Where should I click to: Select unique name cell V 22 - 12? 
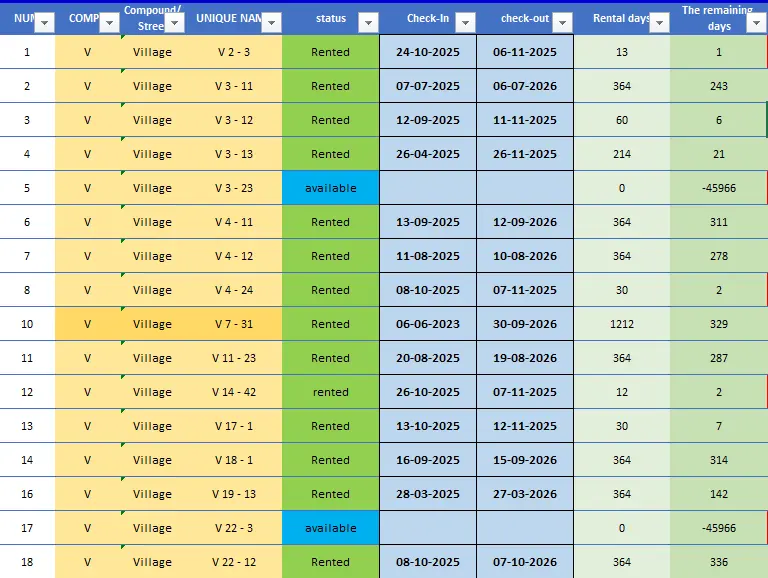234,562
